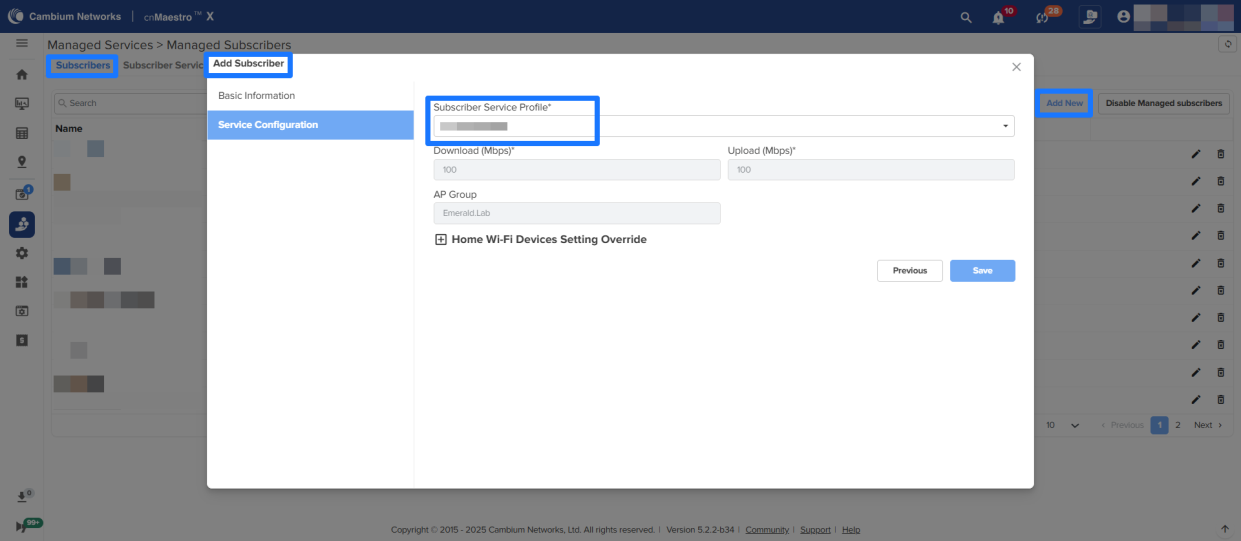Viewport: 1241px width, 541px height.
Task: Click the Save button
Action: [x=982, y=271]
